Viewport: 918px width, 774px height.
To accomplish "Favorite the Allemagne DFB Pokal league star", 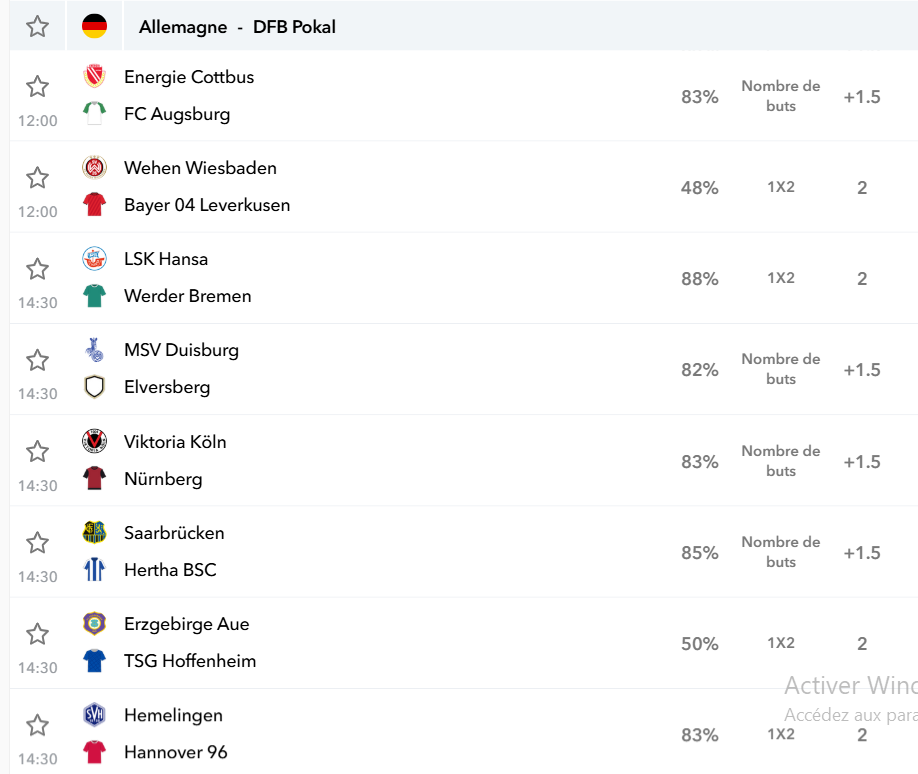I will (37, 26).
